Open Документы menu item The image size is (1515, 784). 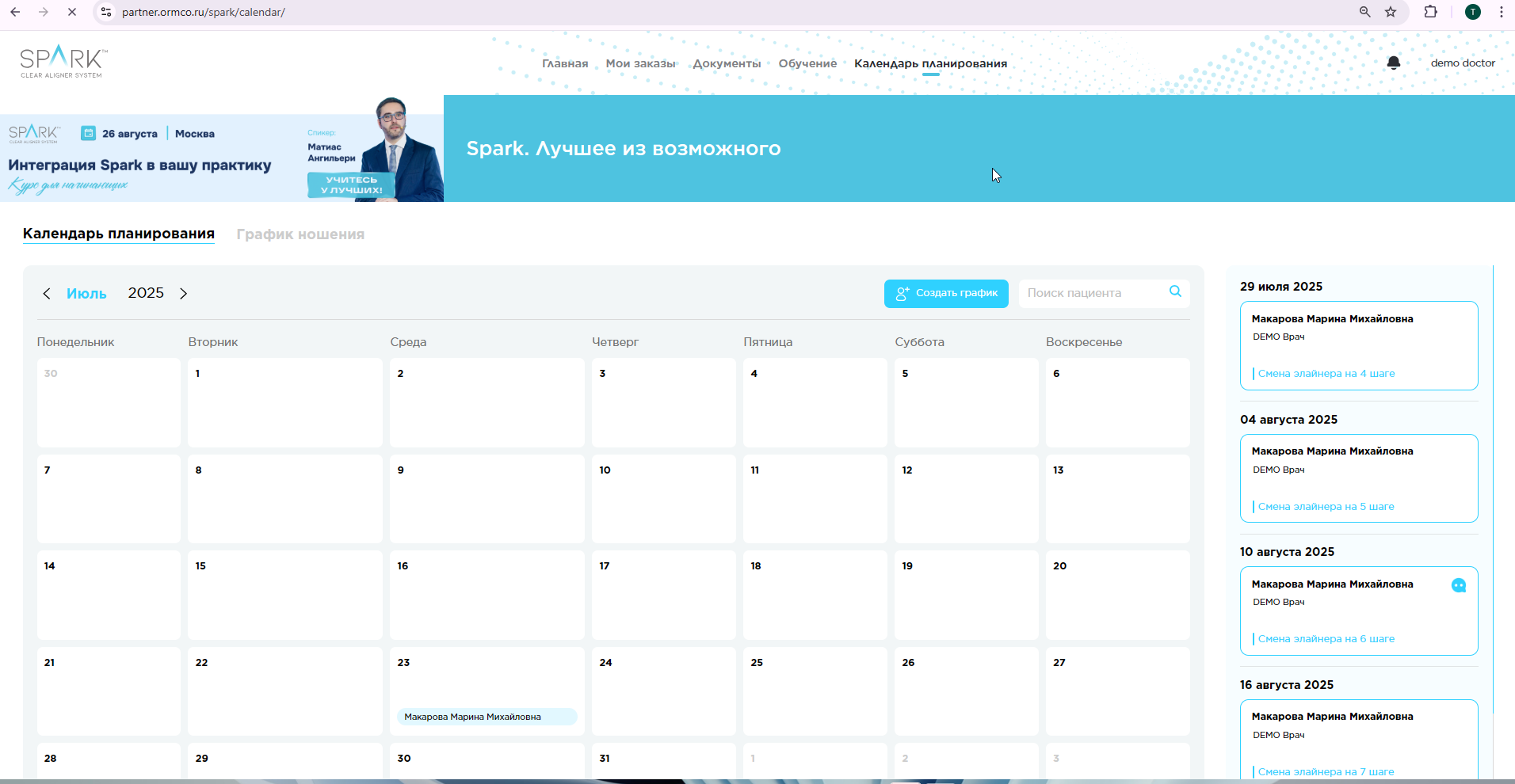click(x=727, y=63)
